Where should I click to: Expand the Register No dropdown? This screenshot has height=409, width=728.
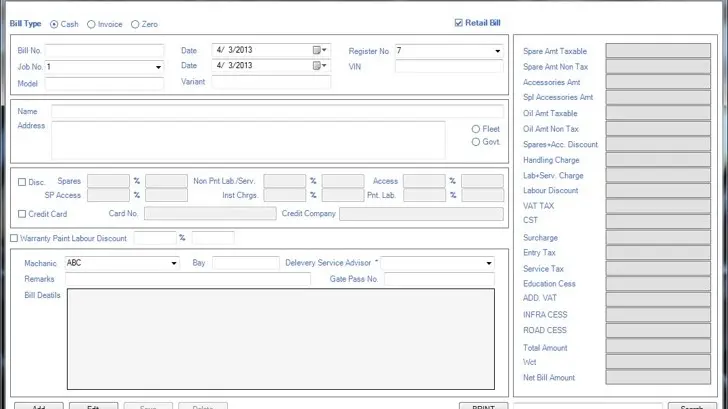click(x=497, y=51)
